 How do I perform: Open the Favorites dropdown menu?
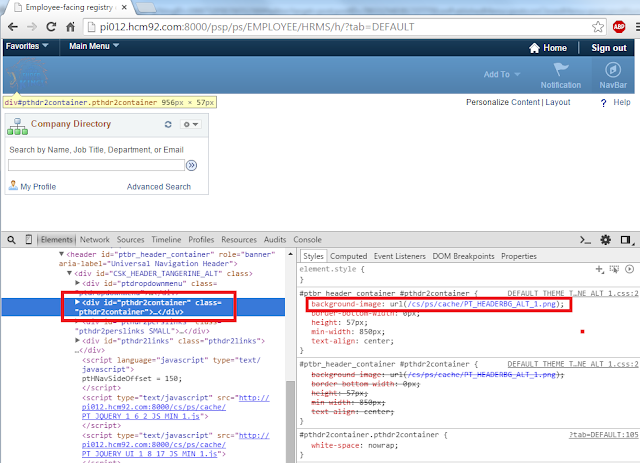tap(27, 46)
